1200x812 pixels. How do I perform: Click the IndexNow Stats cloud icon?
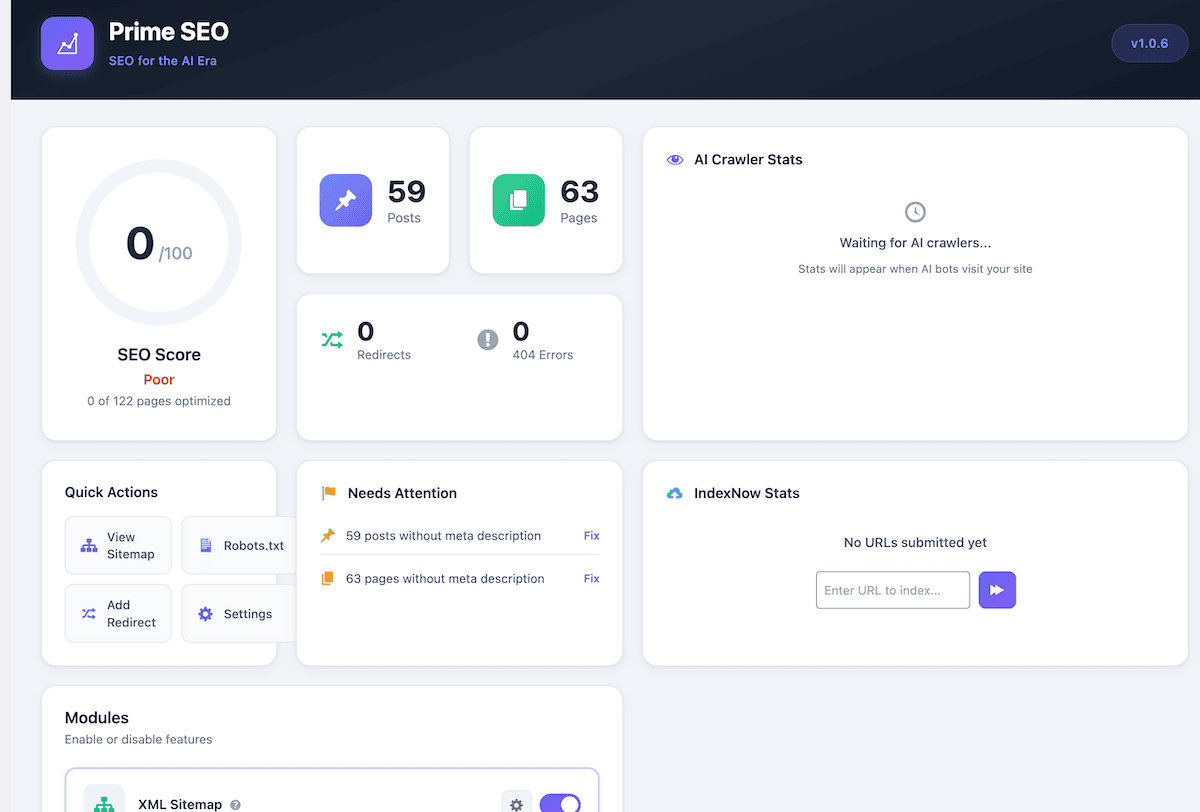[x=675, y=493]
